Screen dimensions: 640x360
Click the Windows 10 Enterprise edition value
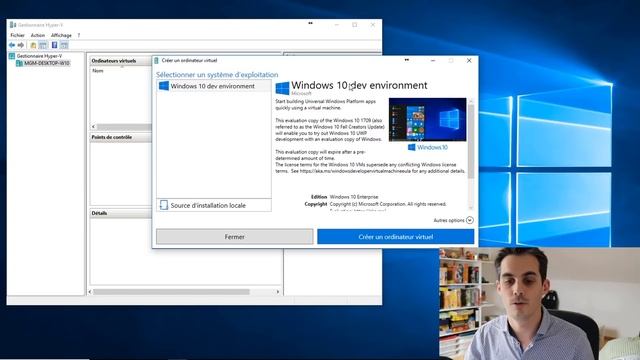click(354, 197)
